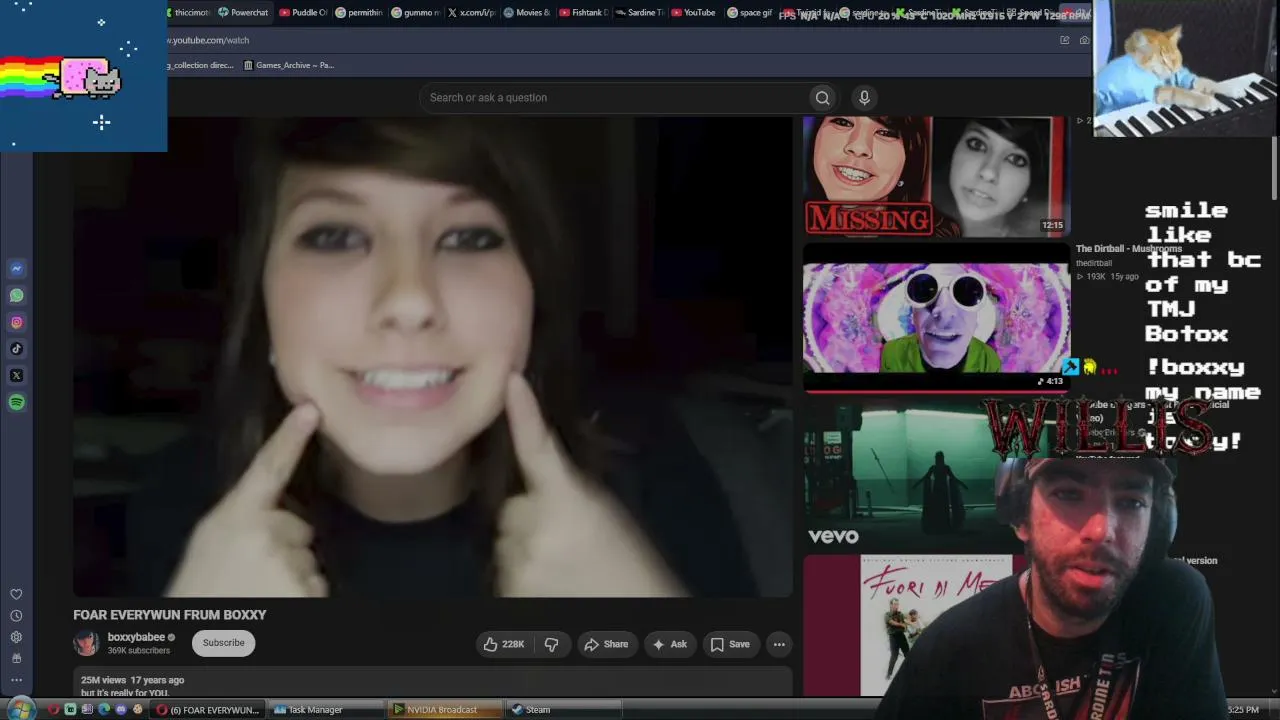This screenshot has height=720, width=1280.
Task: Open the Games_Archive bookmark
Action: pos(289,65)
